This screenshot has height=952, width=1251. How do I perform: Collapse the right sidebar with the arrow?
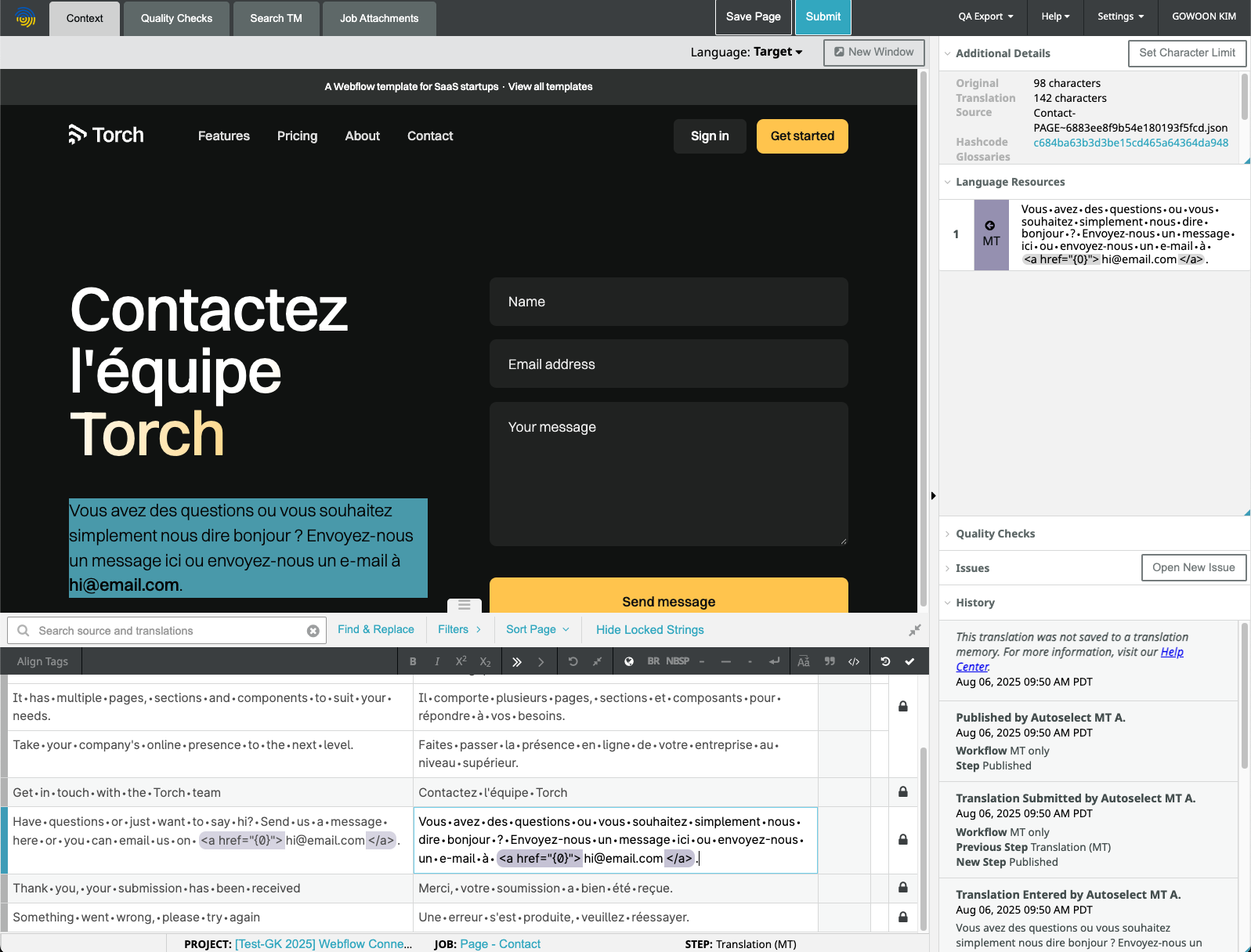coord(933,495)
